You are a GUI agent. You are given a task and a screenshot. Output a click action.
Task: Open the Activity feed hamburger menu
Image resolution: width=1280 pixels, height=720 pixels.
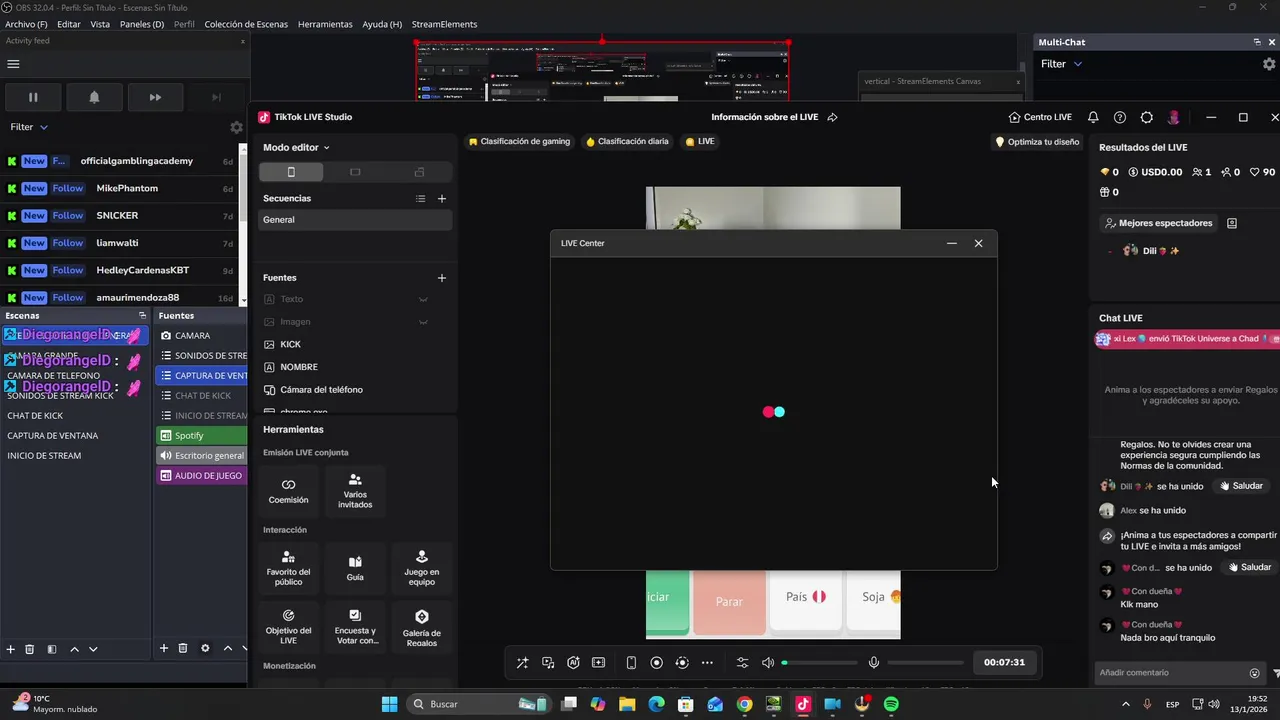(x=13, y=64)
